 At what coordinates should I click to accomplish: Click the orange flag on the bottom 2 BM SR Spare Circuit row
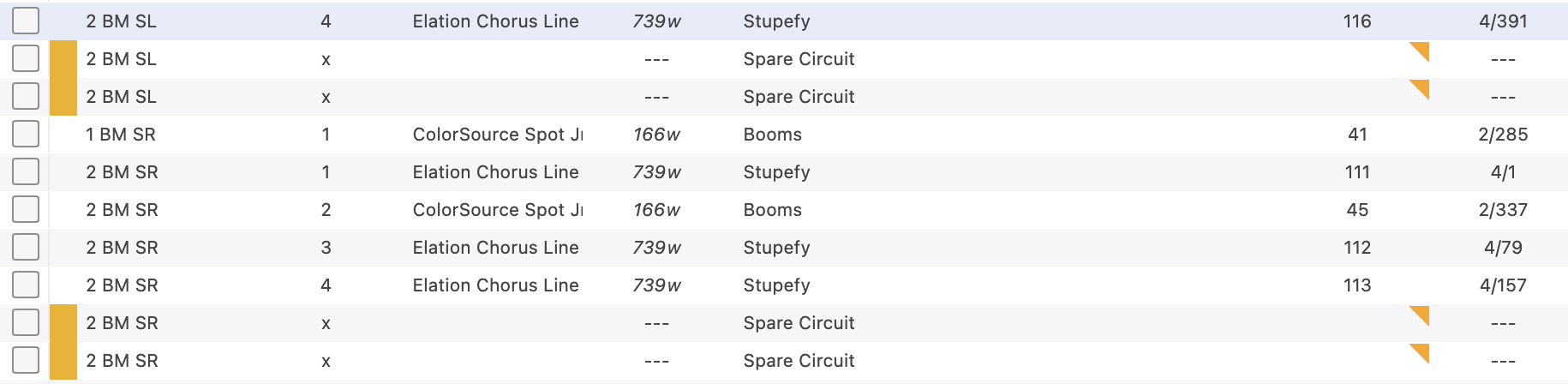pos(1421,352)
